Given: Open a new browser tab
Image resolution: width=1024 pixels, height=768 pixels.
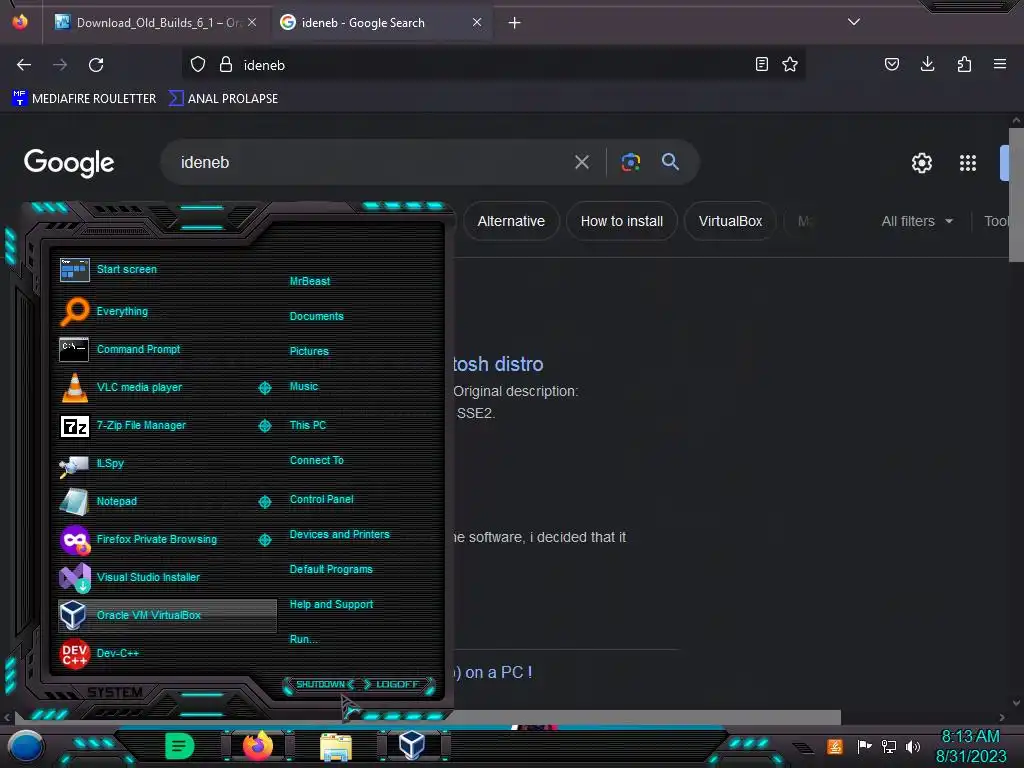Looking at the screenshot, I should click(x=515, y=23).
